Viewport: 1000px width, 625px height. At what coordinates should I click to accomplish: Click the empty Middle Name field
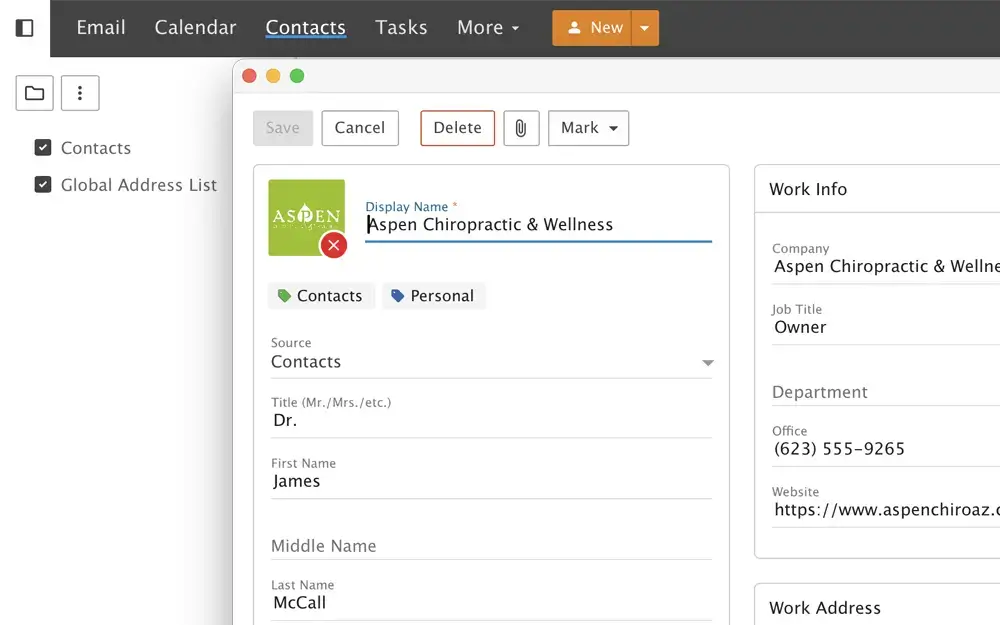[491, 546]
